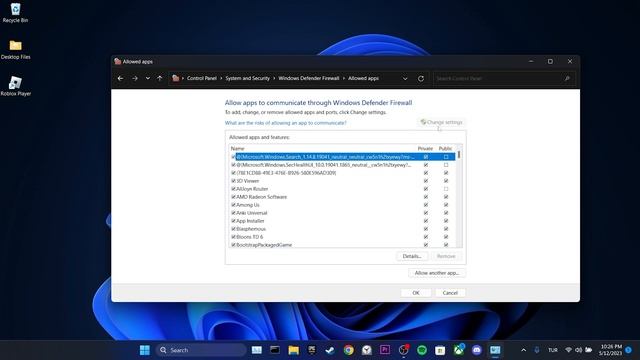Image resolution: width=640 pixels, height=360 pixels.
Task: Select the BootstrapPackagedGame row
Action: click(x=343, y=244)
